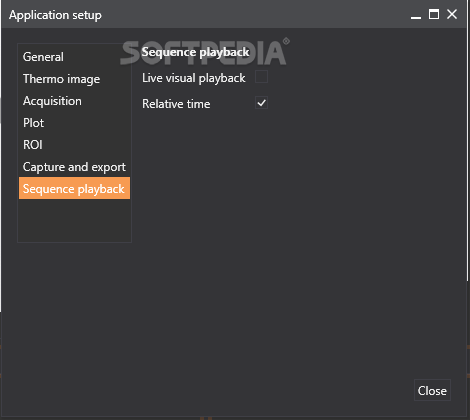
Task: Uncheck the Relative time checkbox
Action: (x=261, y=103)
